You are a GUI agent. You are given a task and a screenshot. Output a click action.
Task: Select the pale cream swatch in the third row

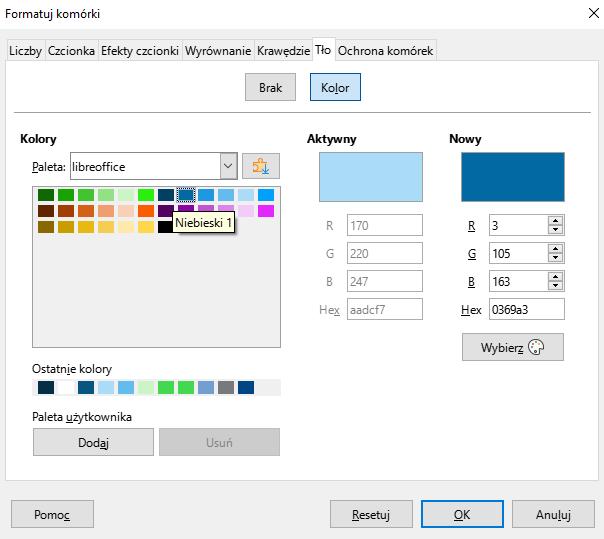(126, 227)
